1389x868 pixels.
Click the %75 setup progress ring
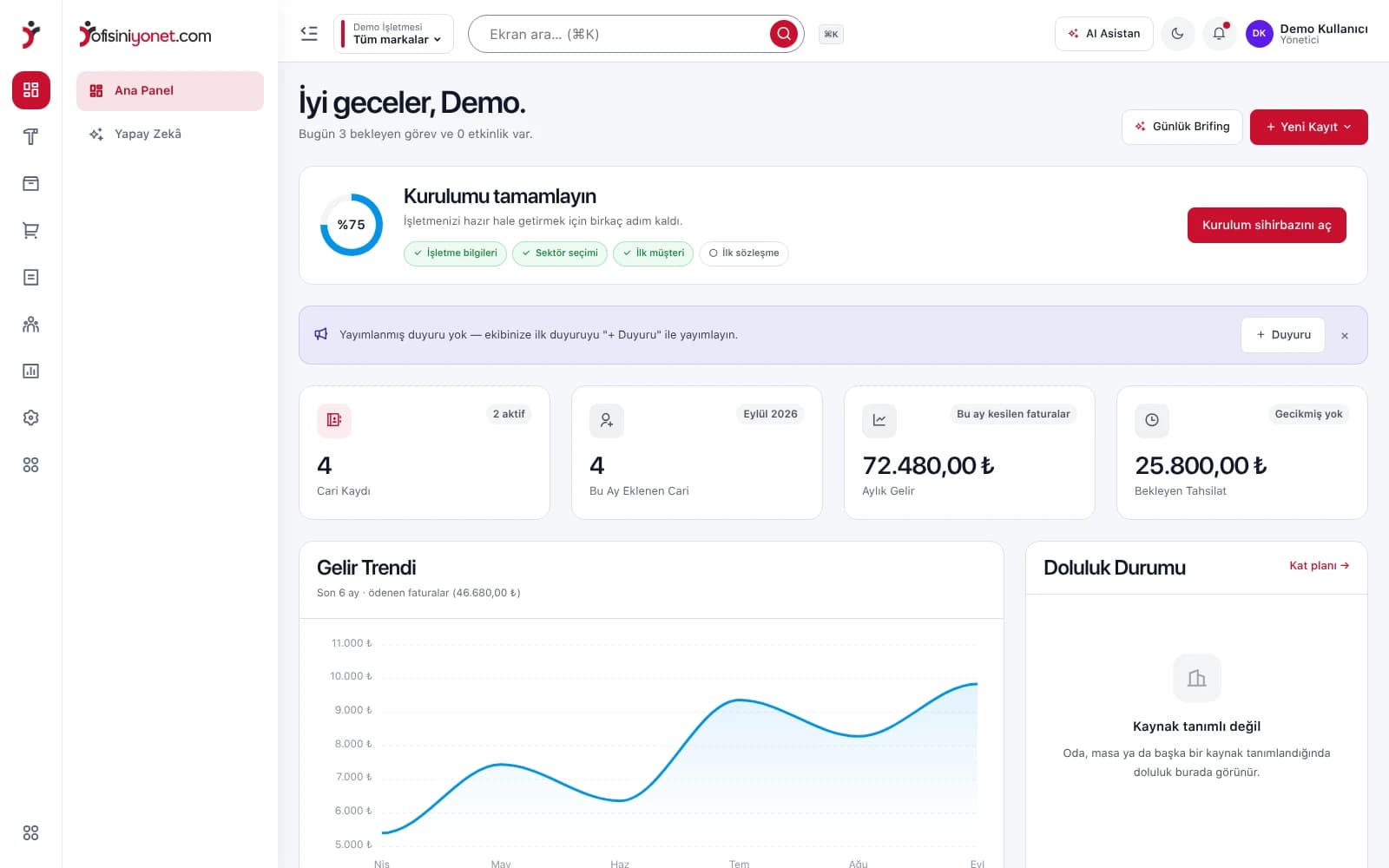352,225
